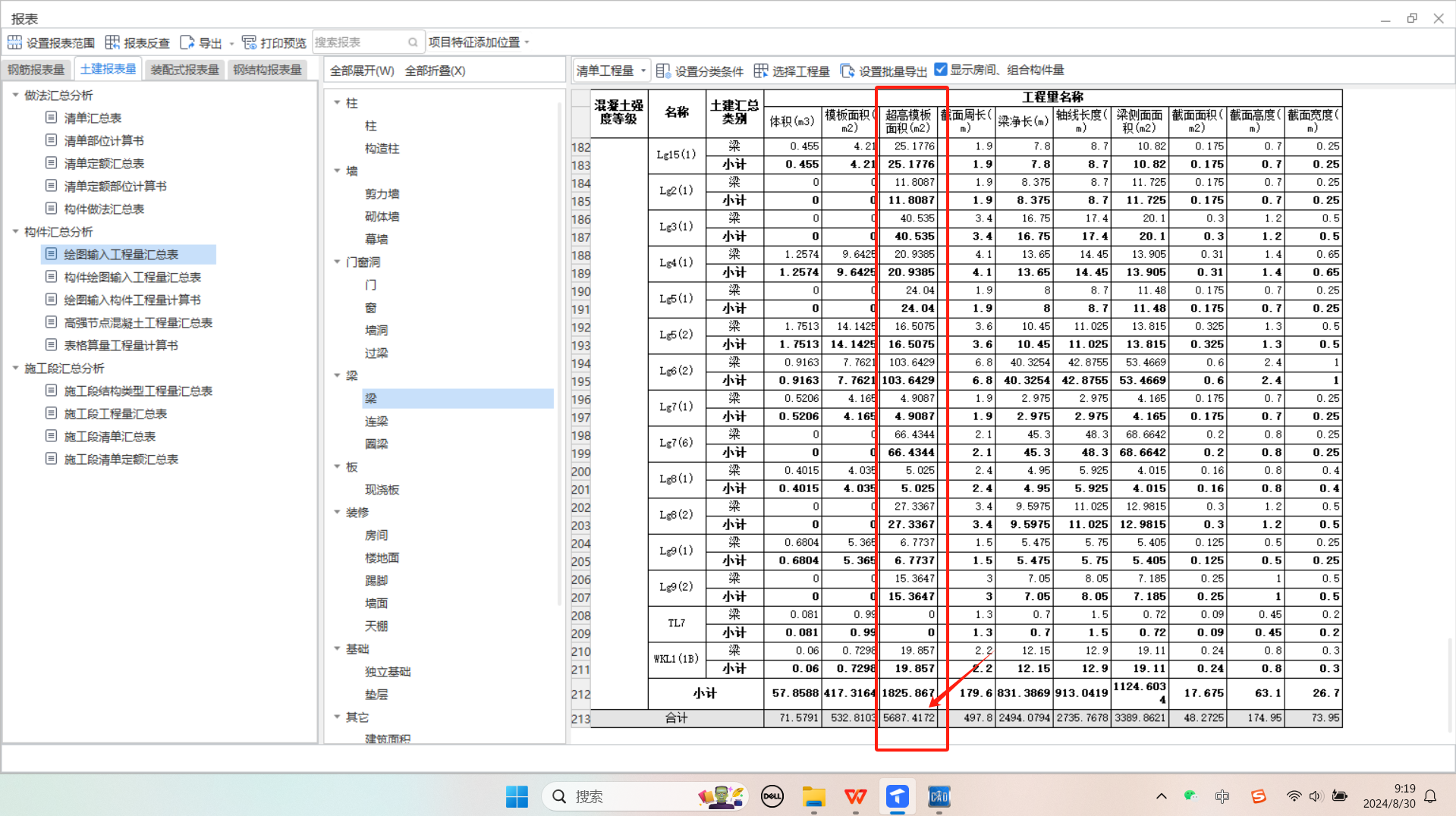Collapse the 做法汇总分析 tree node
1456x816 pixels.
pos(15,95)
